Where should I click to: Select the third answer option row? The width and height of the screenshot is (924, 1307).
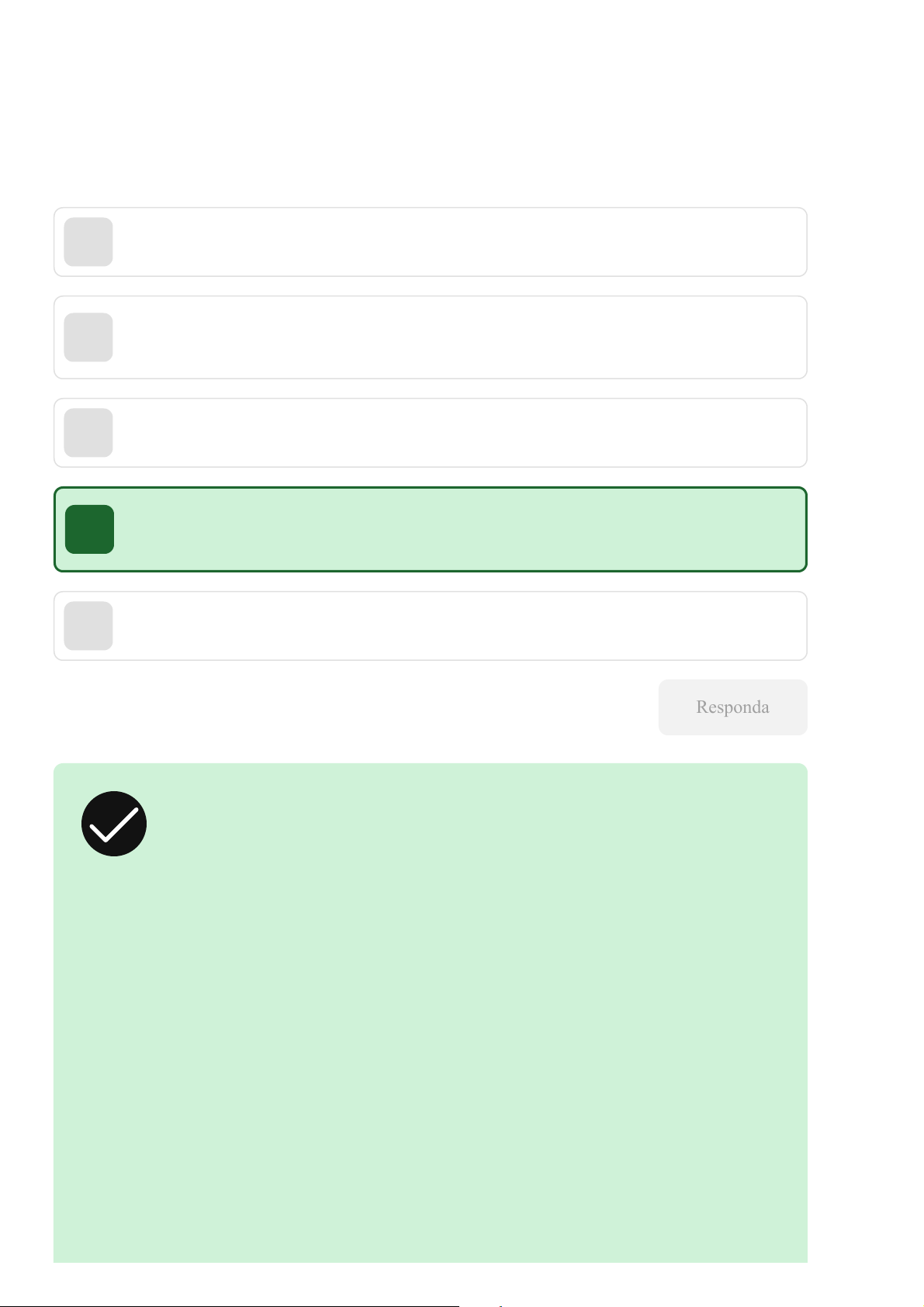pyautogui.click(x=458, y=433)
